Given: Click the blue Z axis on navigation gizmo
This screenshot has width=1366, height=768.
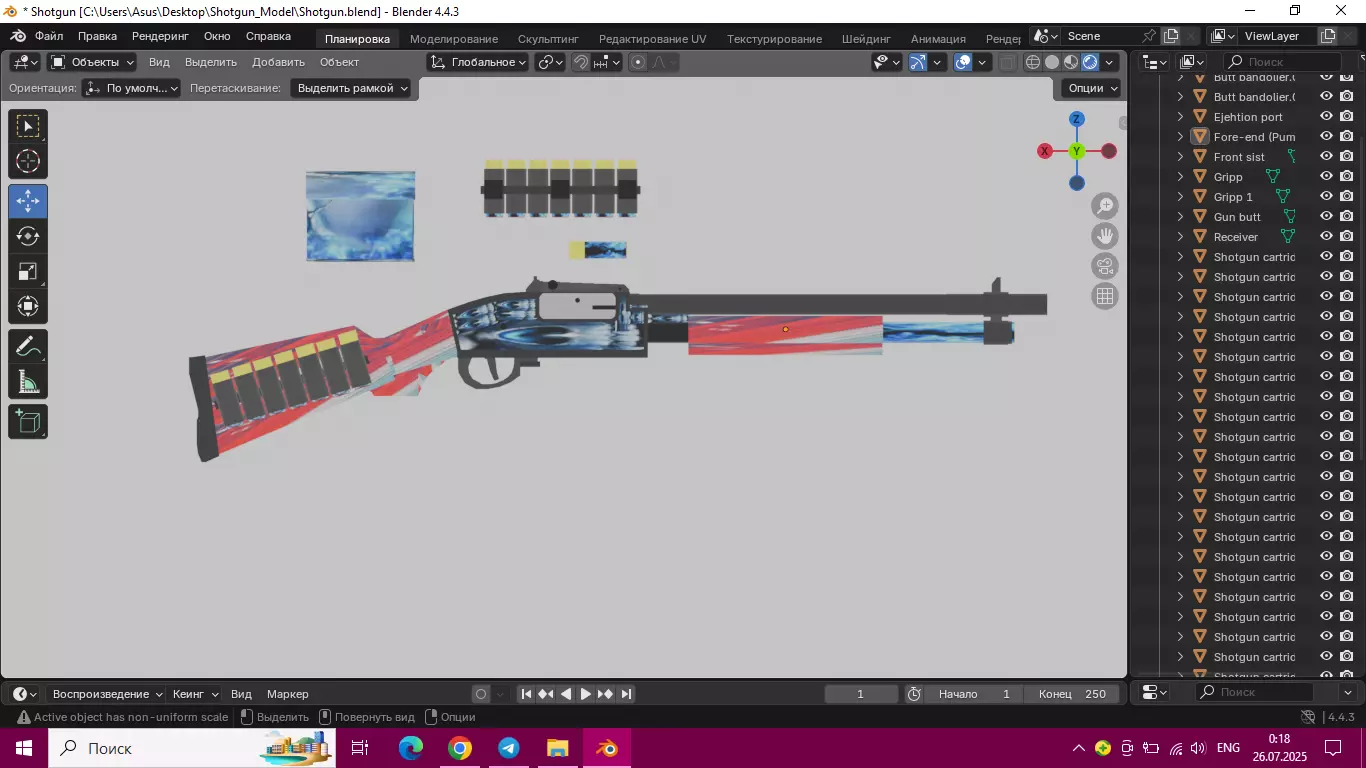Looking at the screenshot, I should coord(1077,119).
